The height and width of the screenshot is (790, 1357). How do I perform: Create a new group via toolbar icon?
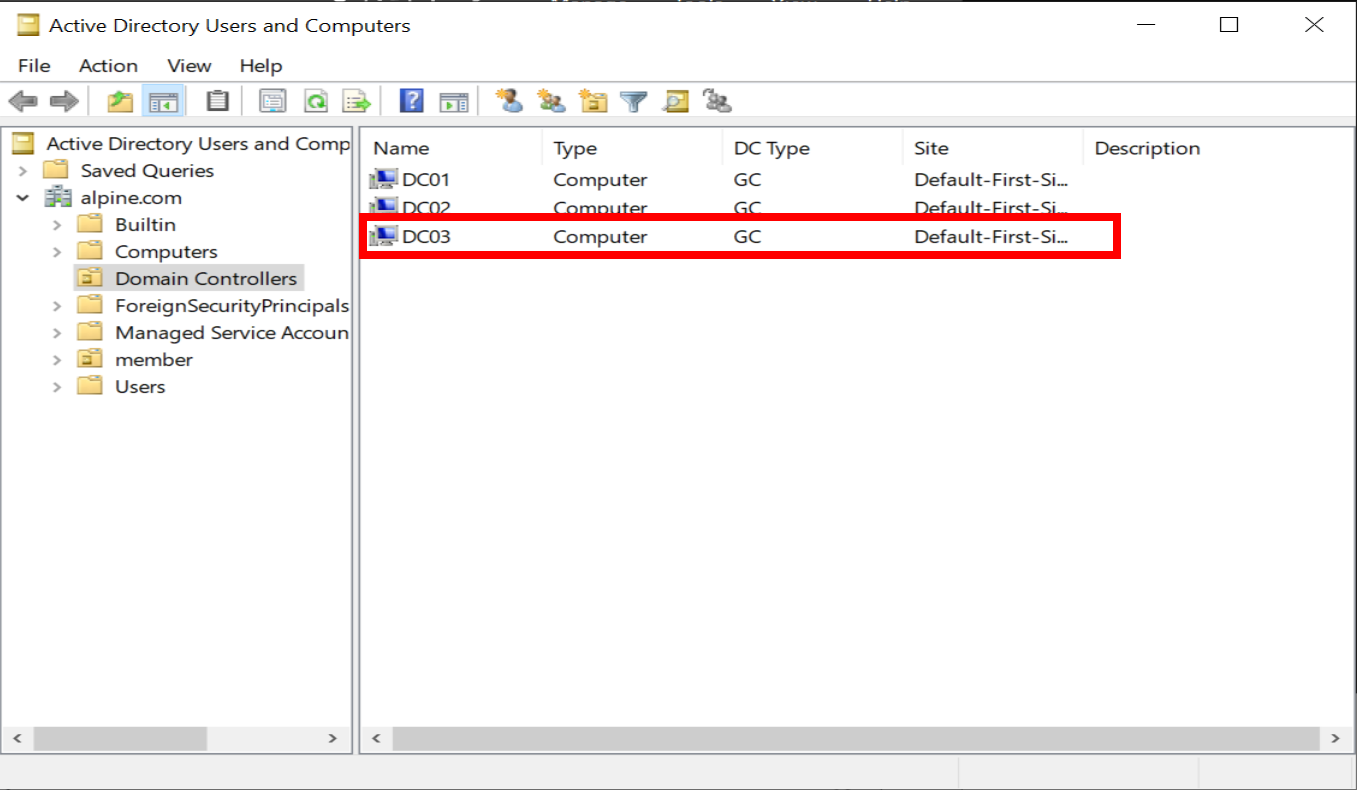pos(551,101)
